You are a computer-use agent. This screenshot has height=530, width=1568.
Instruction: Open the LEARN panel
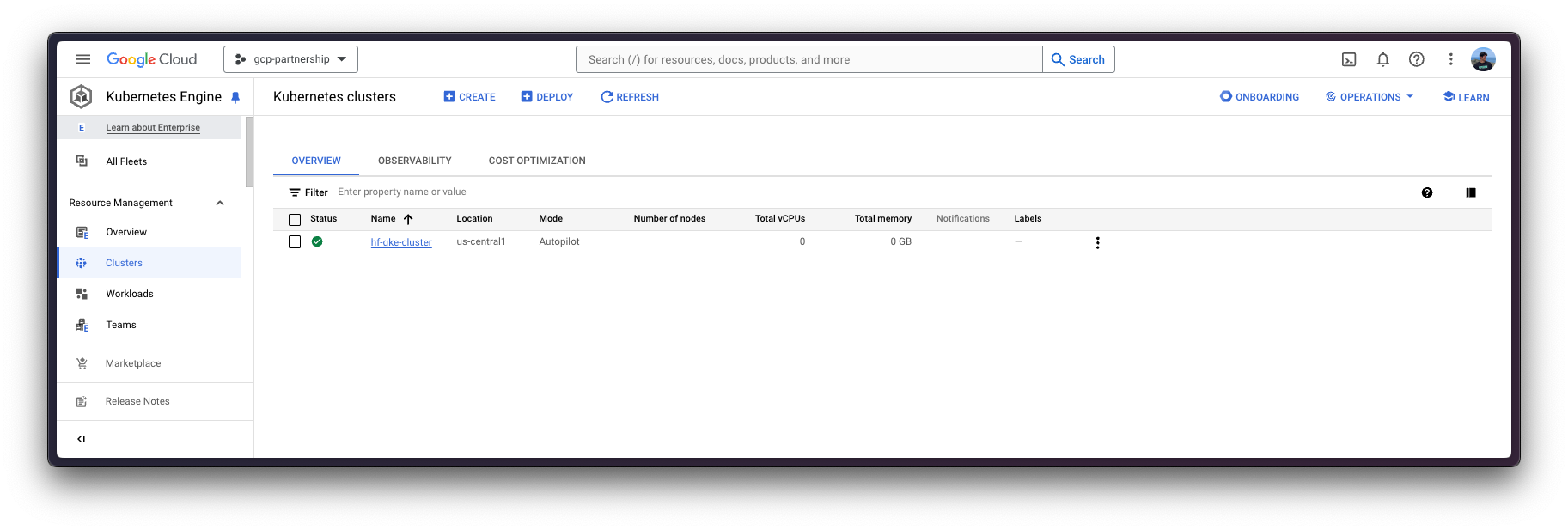click(x=1466, y=97)
